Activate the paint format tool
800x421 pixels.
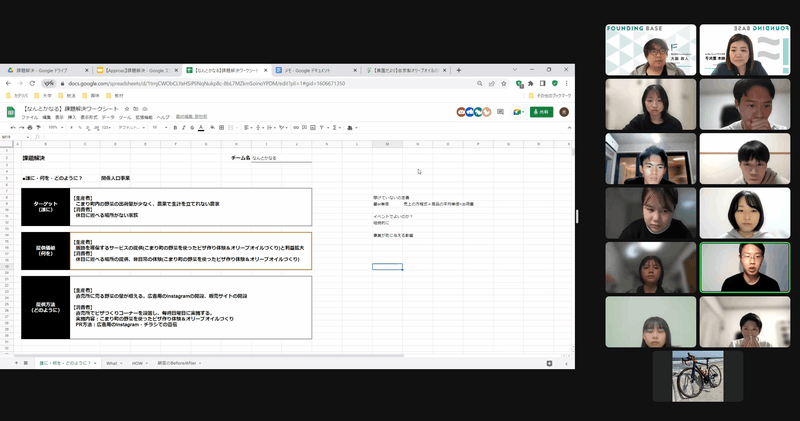coord(38,128)
